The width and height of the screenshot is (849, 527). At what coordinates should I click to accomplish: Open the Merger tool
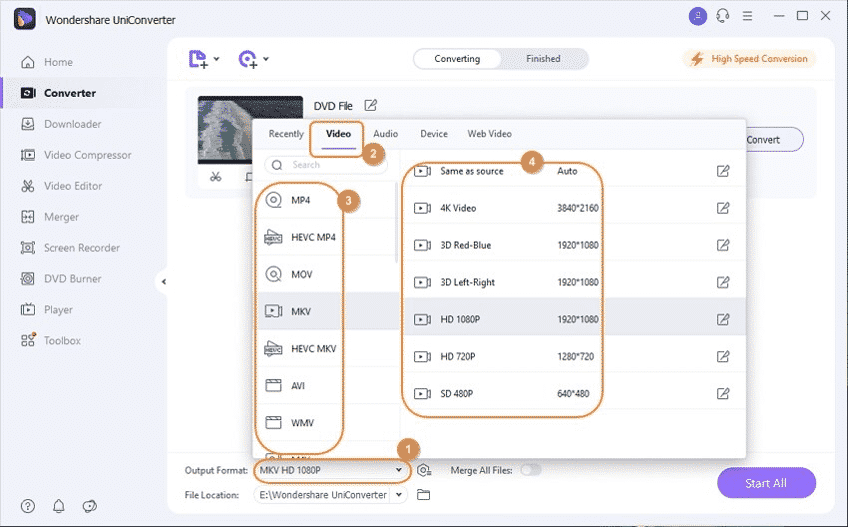[x=49, y=217]
